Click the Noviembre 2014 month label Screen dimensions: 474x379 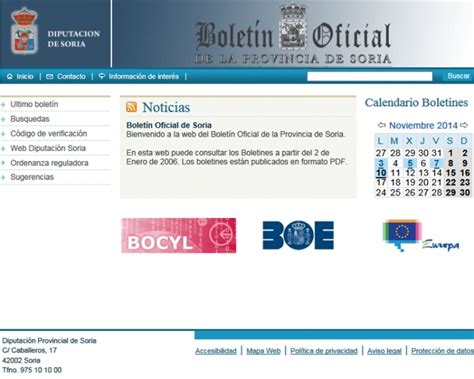click(x=423, y=126)
